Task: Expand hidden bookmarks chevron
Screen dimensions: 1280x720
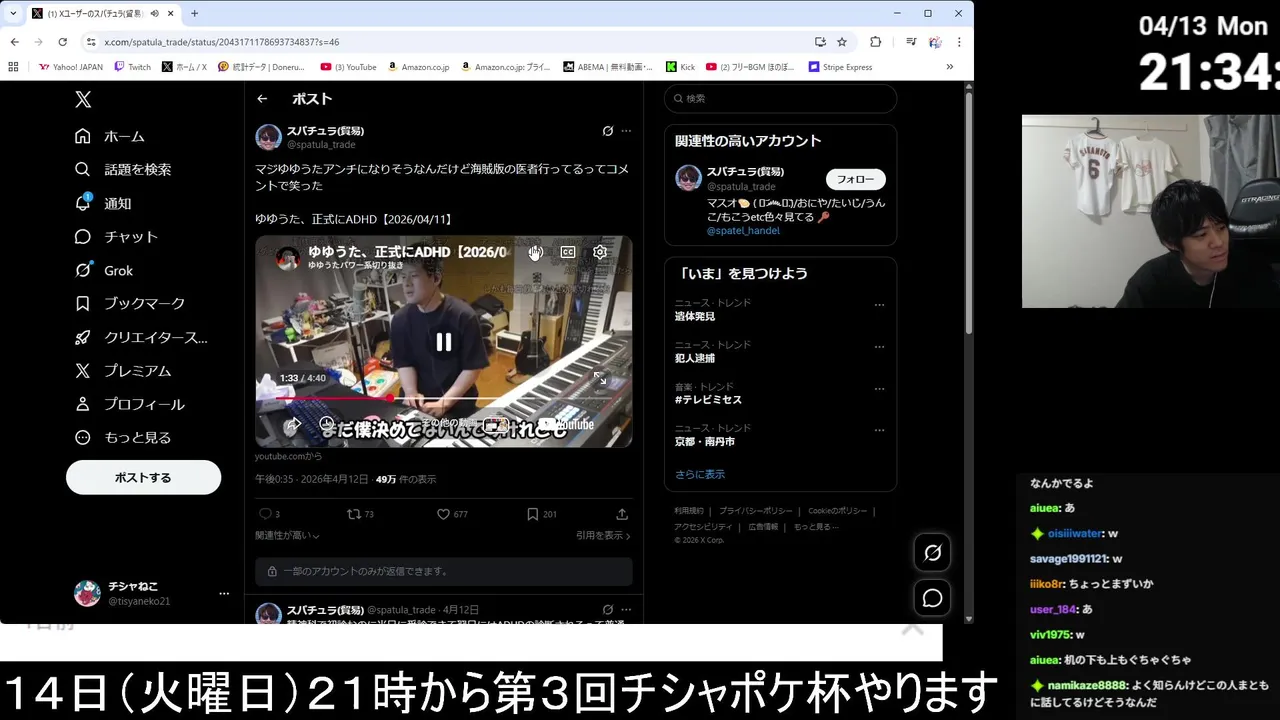Action: [x=949, y=67]
